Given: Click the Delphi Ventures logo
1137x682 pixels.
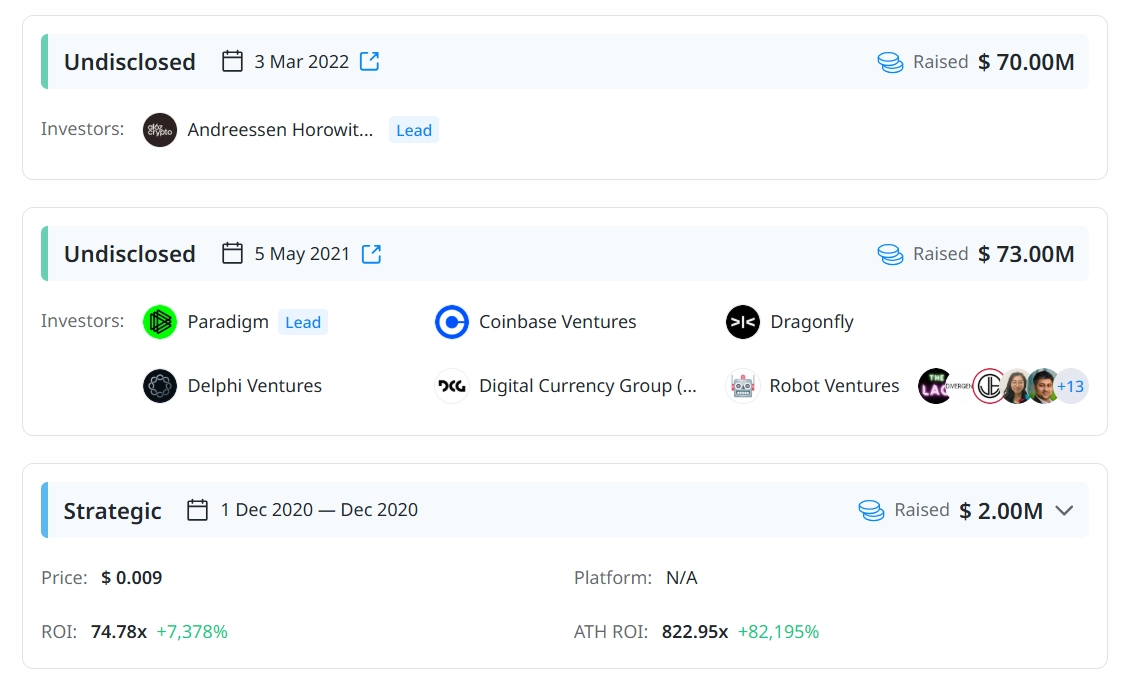Looking at the screenshot, I should click(x=160, y=386).
